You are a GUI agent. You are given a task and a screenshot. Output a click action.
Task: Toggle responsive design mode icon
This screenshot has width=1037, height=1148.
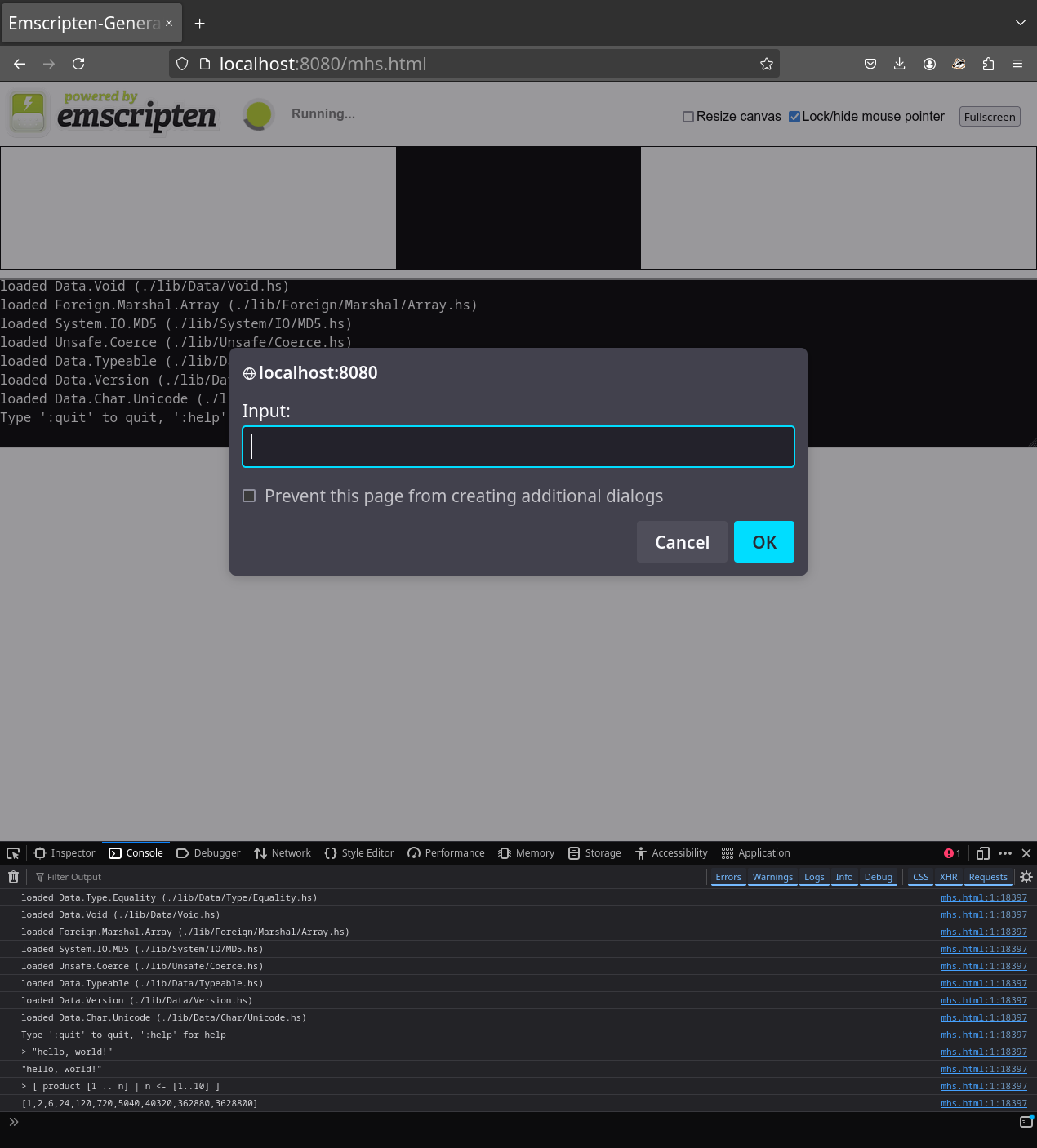pos(983,853)
